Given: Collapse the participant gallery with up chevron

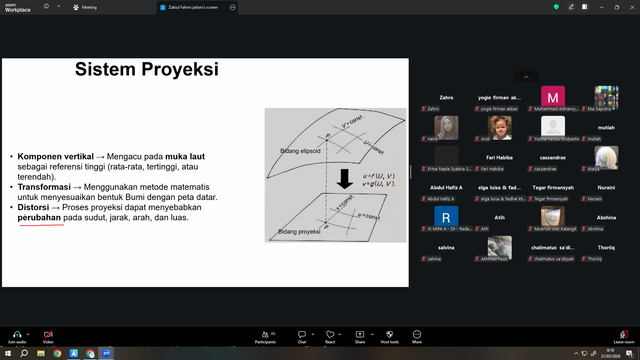Looking at the screenshot, I should click(526, 77).
